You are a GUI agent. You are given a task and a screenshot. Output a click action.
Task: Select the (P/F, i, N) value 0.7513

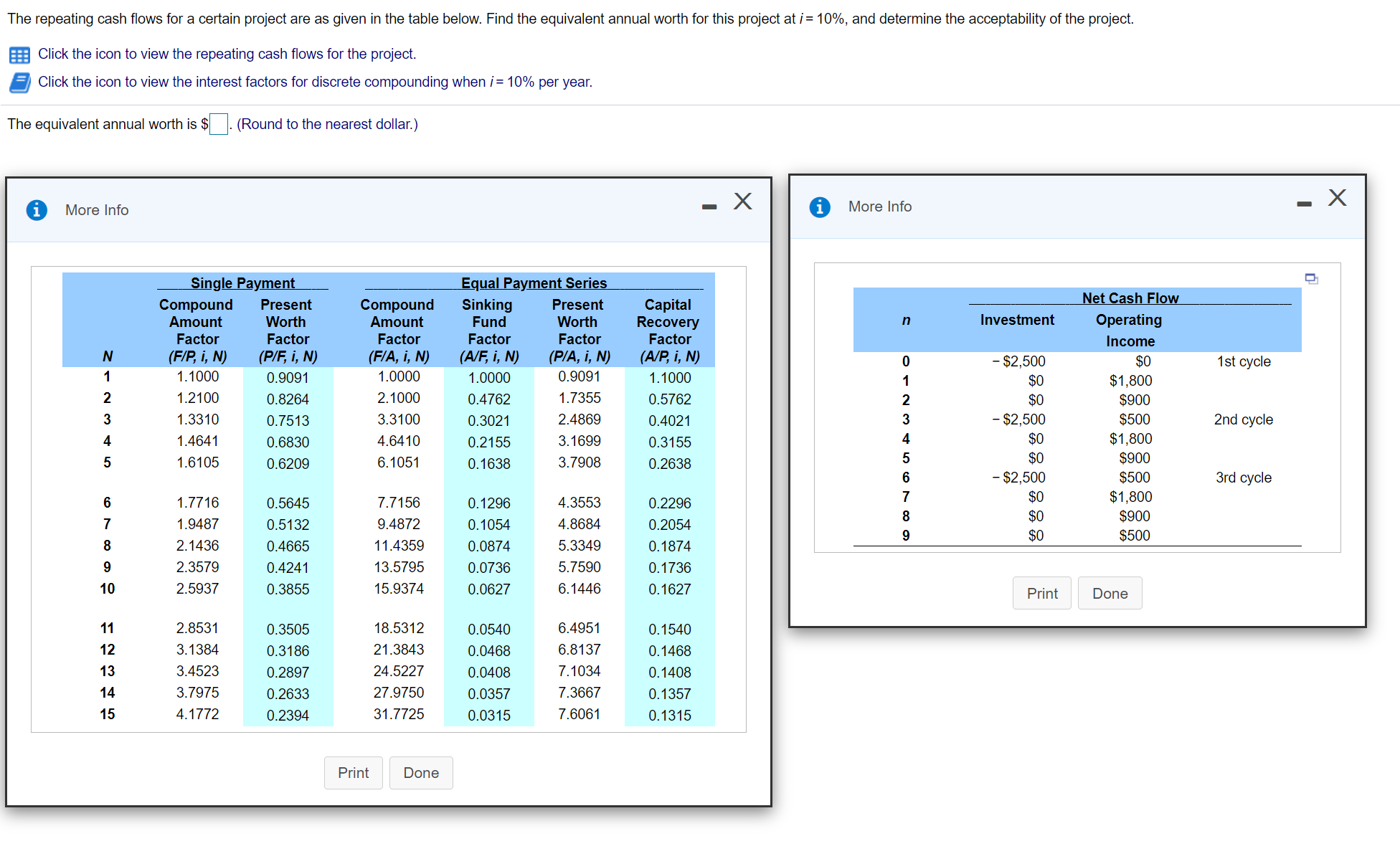[x=288, y=421]
